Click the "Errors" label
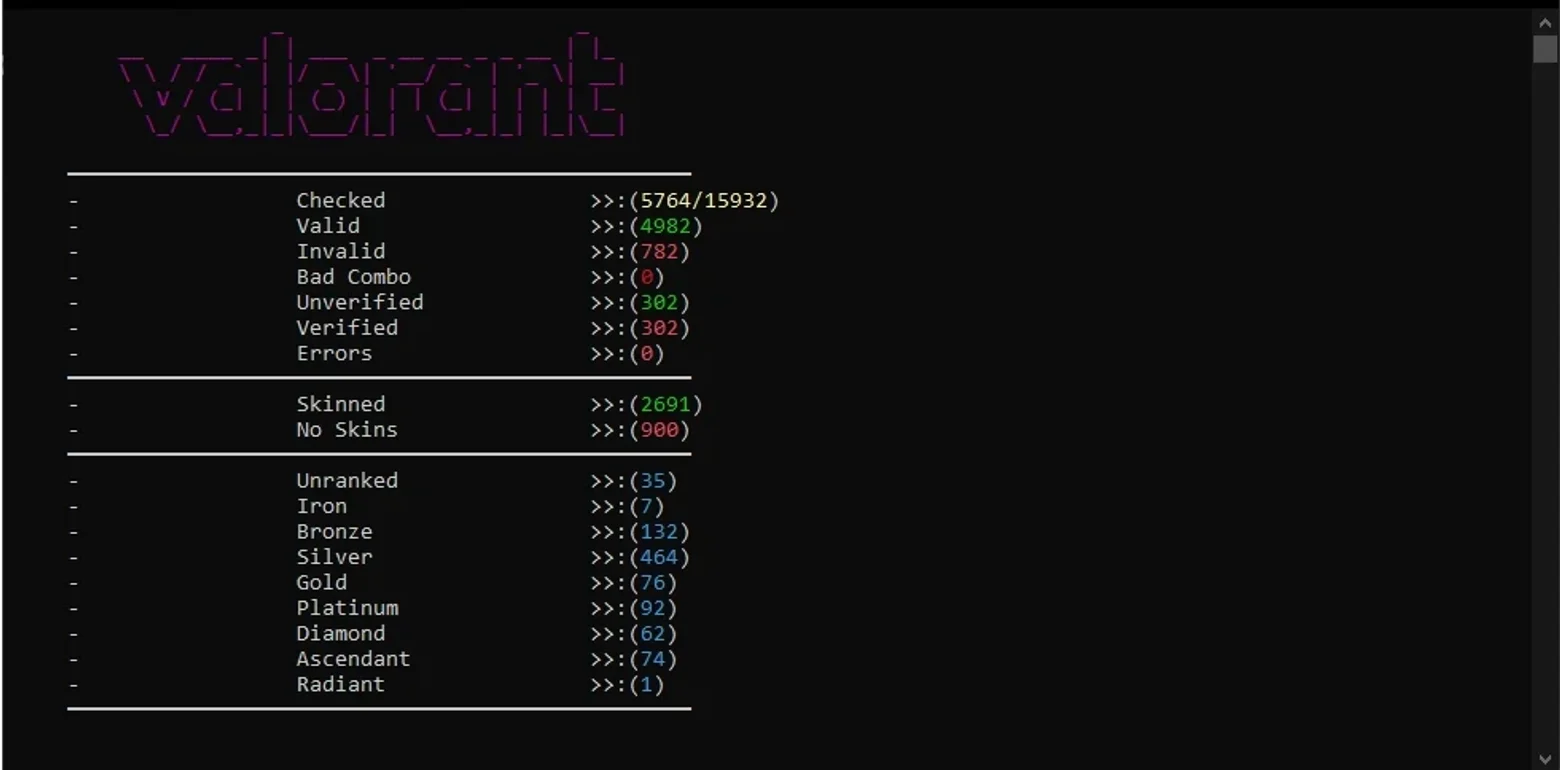The width and height of the screenshot is (1560, 770). coord(334,353)
